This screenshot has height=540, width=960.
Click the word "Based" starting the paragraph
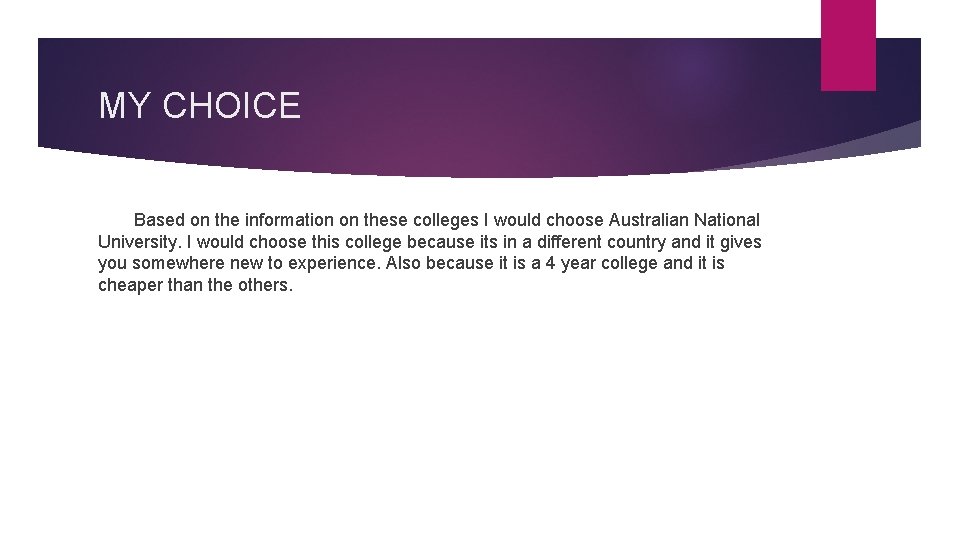(x=158, y=220)
